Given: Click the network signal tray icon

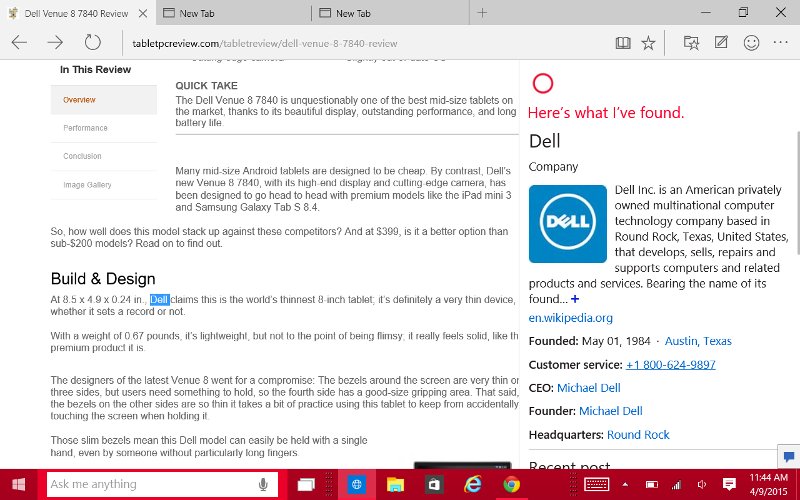Looking at the screenshot, I should pyautogui.click(x=677, y=485).
